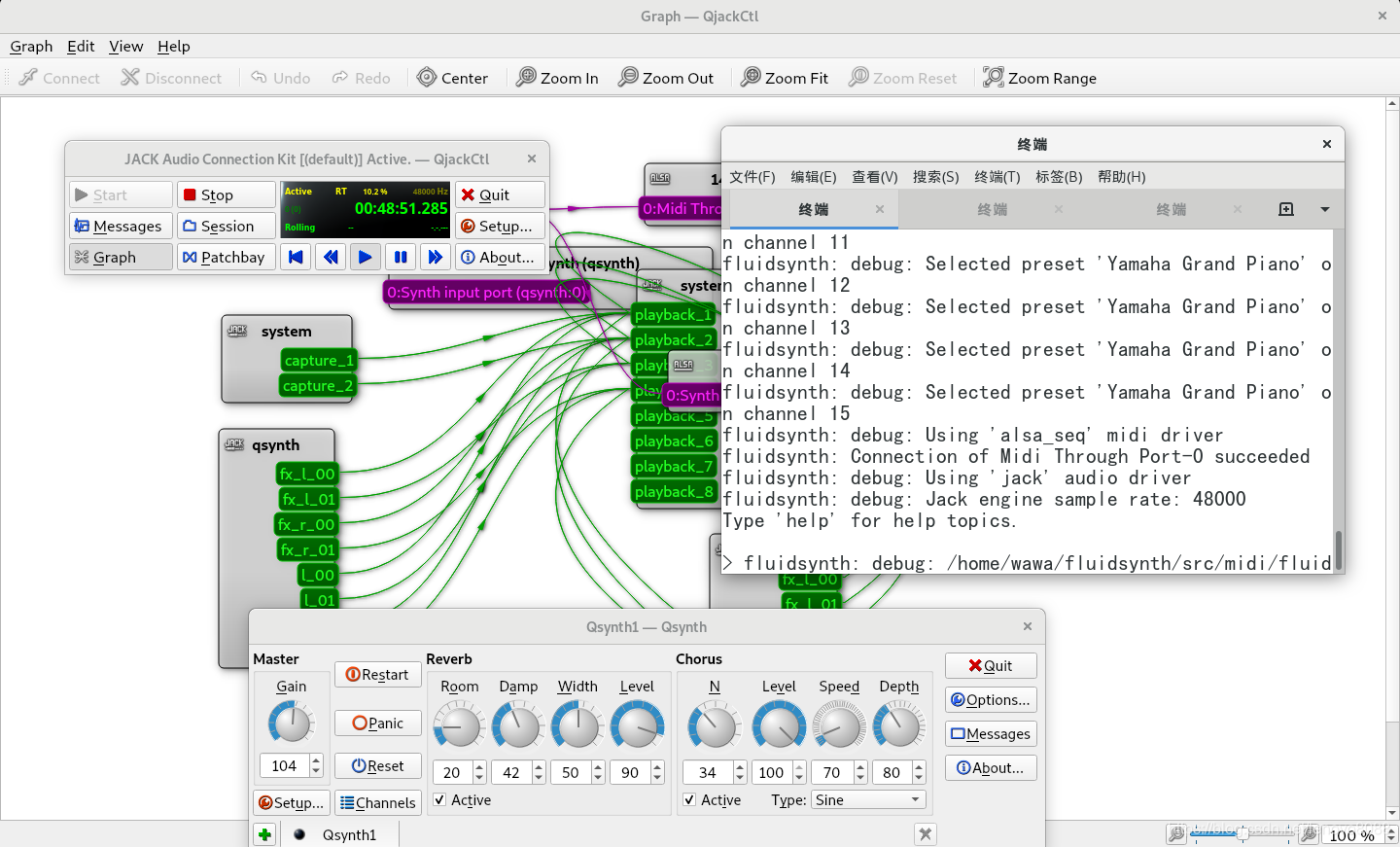
Task: Stop the JACK server
Action: [x=226, y=194]
